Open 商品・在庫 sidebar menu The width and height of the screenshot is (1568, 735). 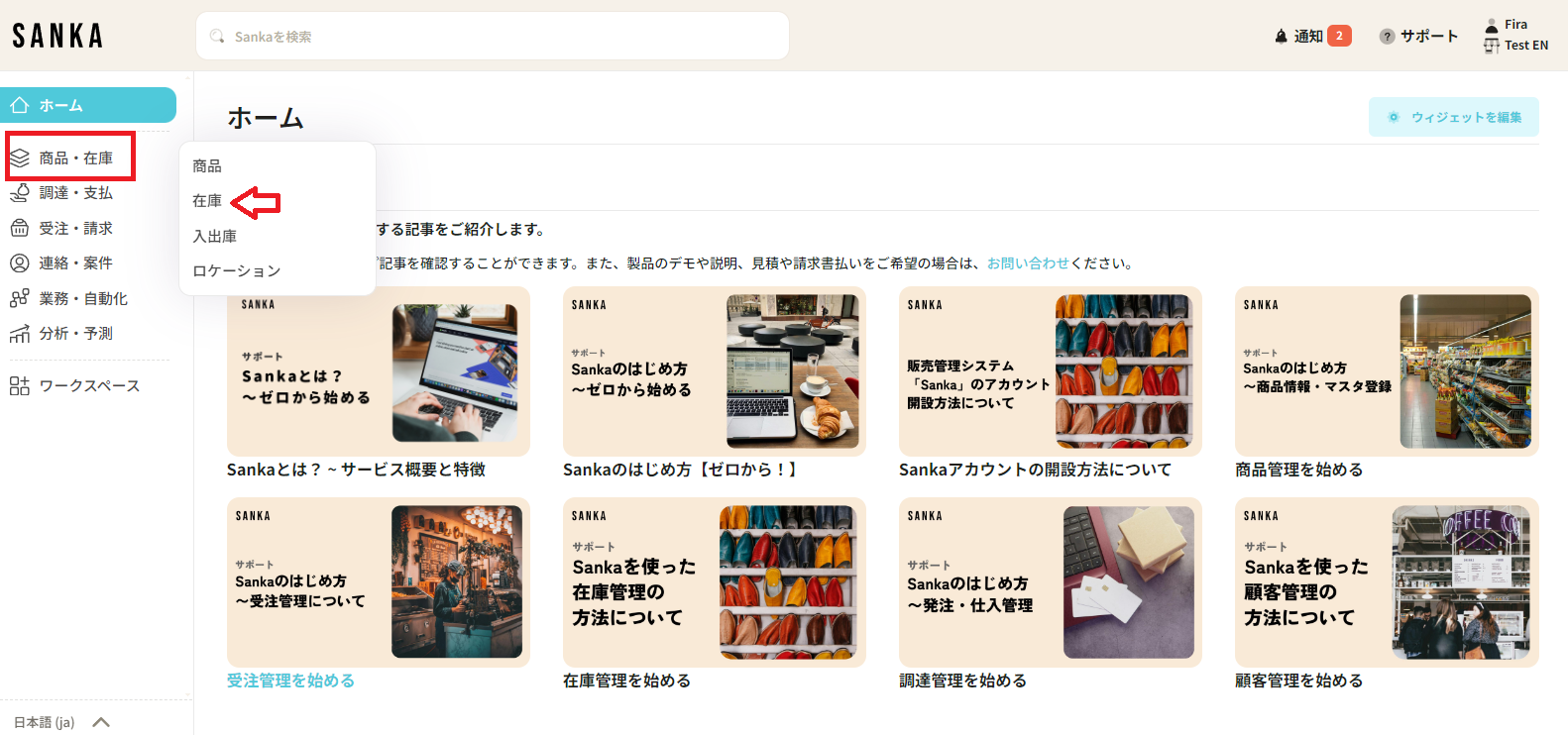point(76,158)
